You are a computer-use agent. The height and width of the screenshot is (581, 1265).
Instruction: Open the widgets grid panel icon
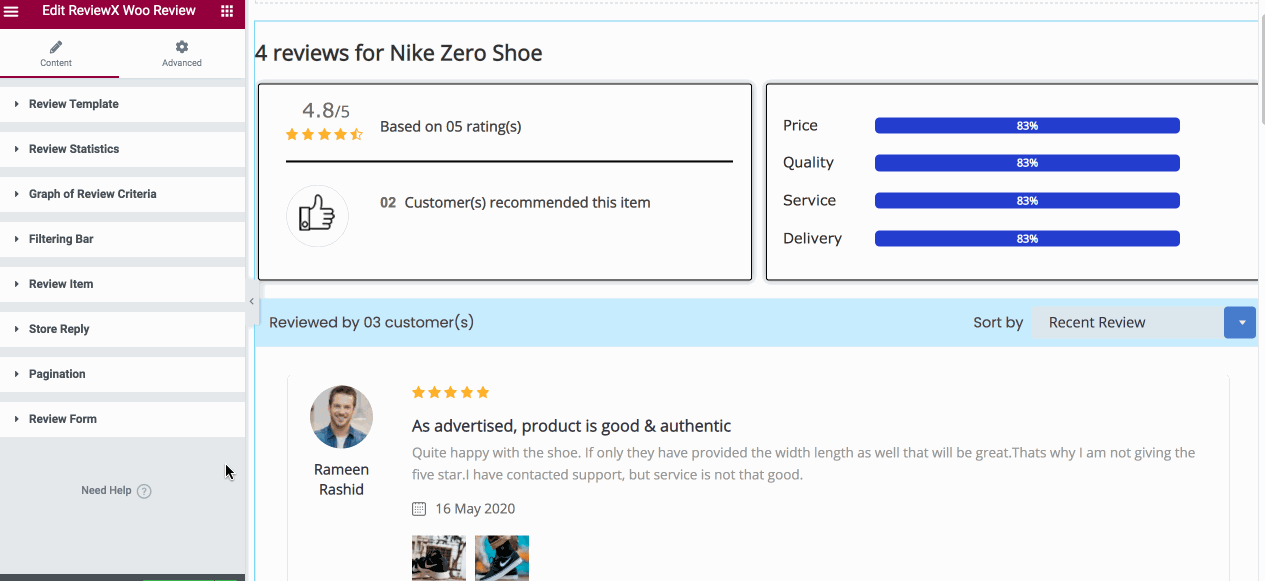(x=227, y=11)
